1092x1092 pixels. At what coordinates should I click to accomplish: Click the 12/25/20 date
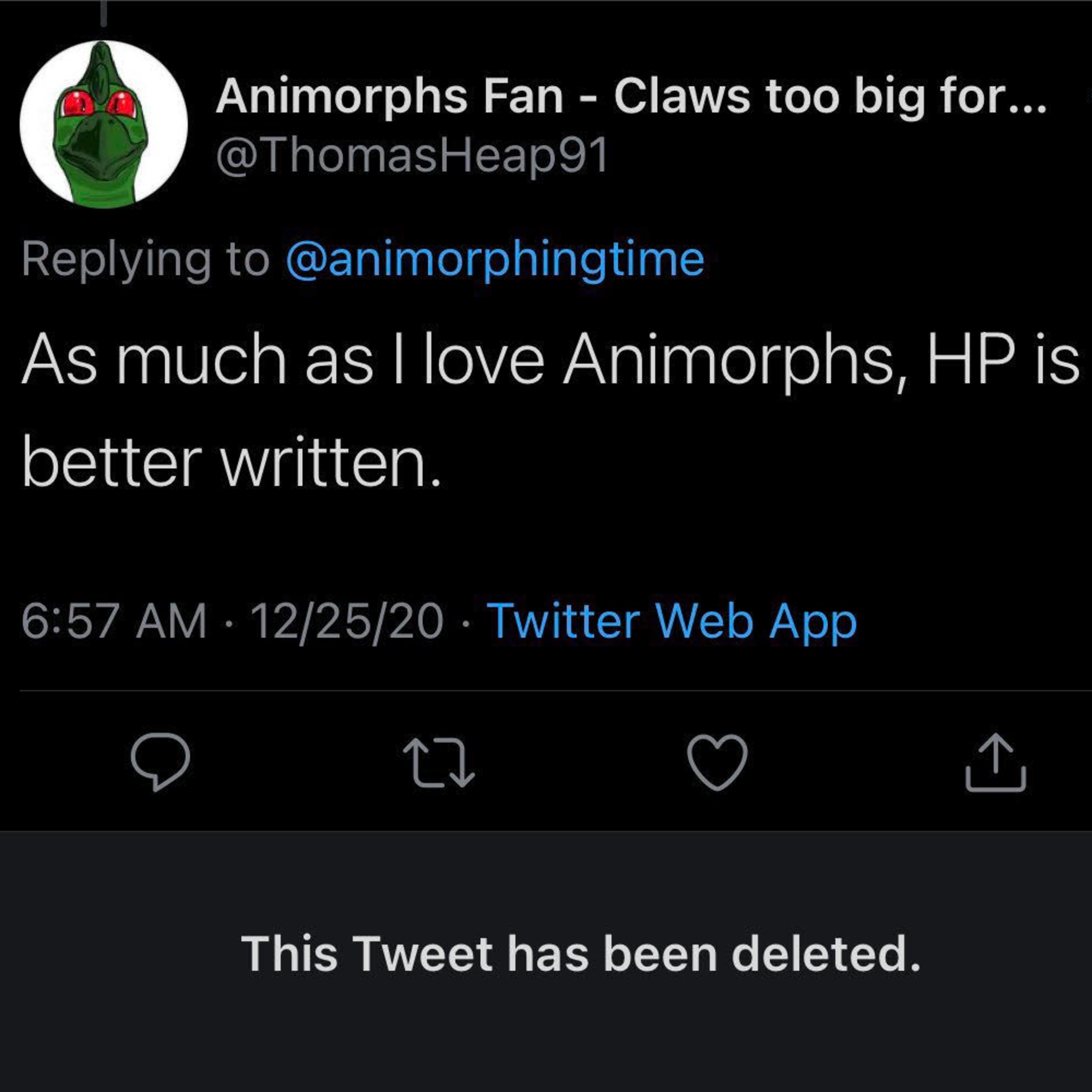click(347, 621)
